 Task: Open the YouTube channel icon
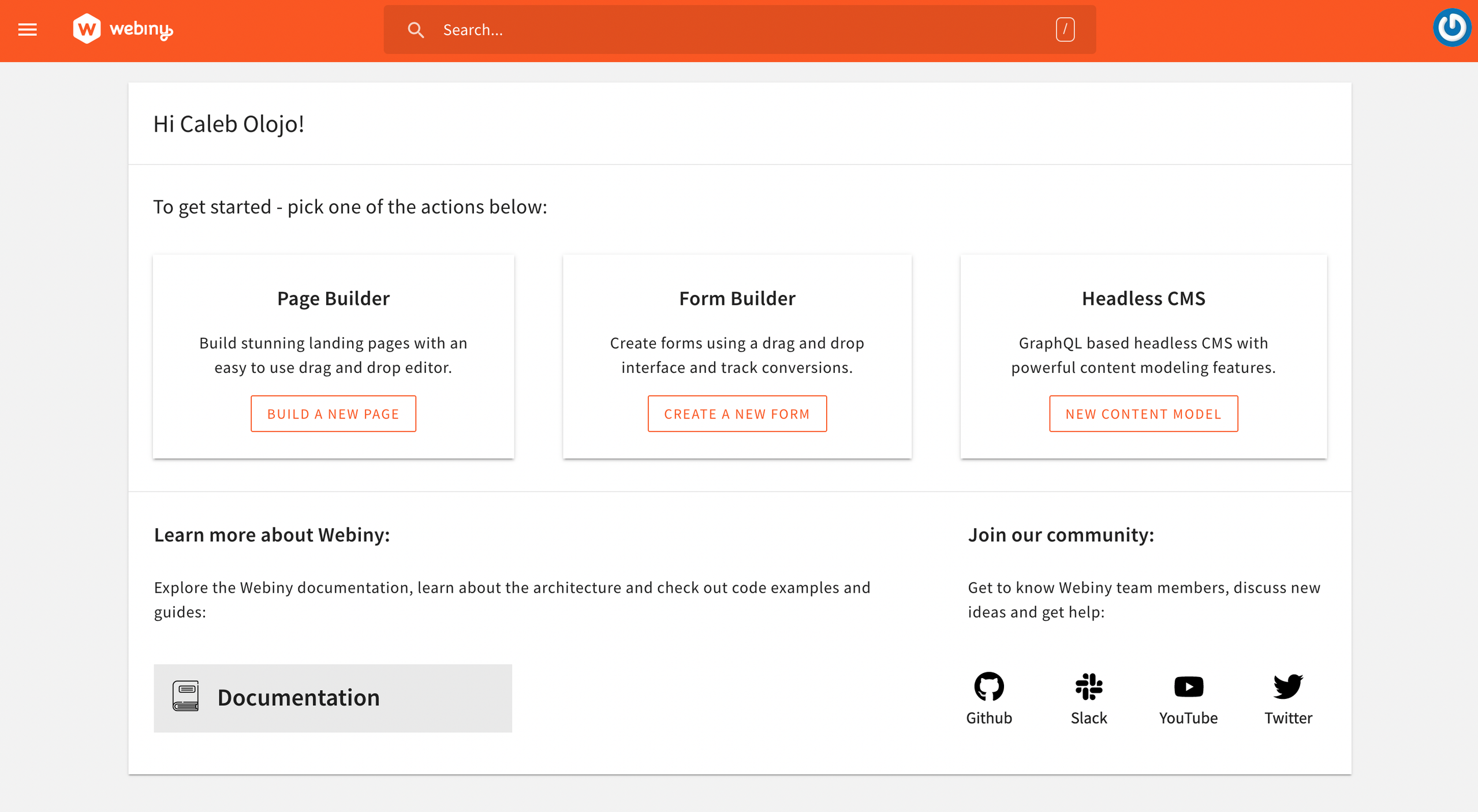pos(1189,687)
